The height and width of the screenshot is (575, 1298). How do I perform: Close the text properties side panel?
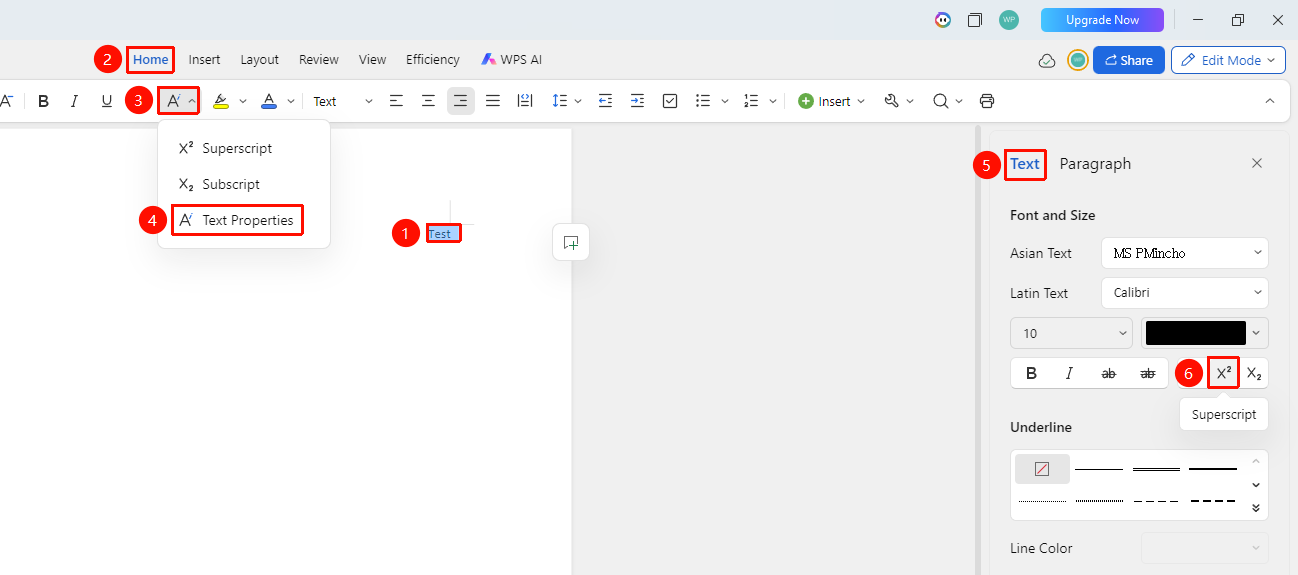point(1257,164)
